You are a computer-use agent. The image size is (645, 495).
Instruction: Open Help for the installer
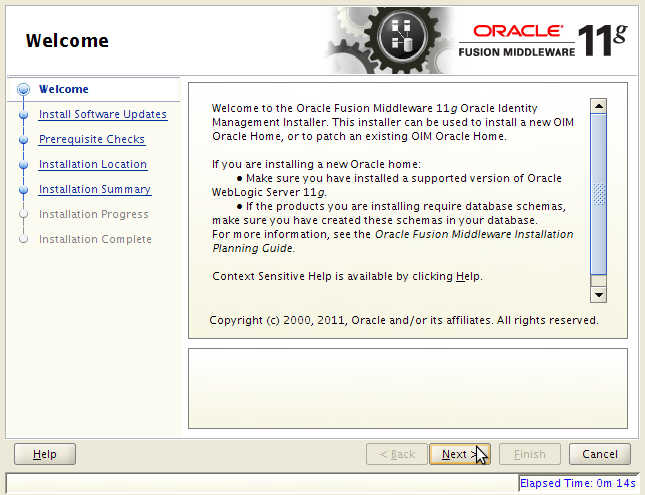pyautogui.click(x=45, y=454)
